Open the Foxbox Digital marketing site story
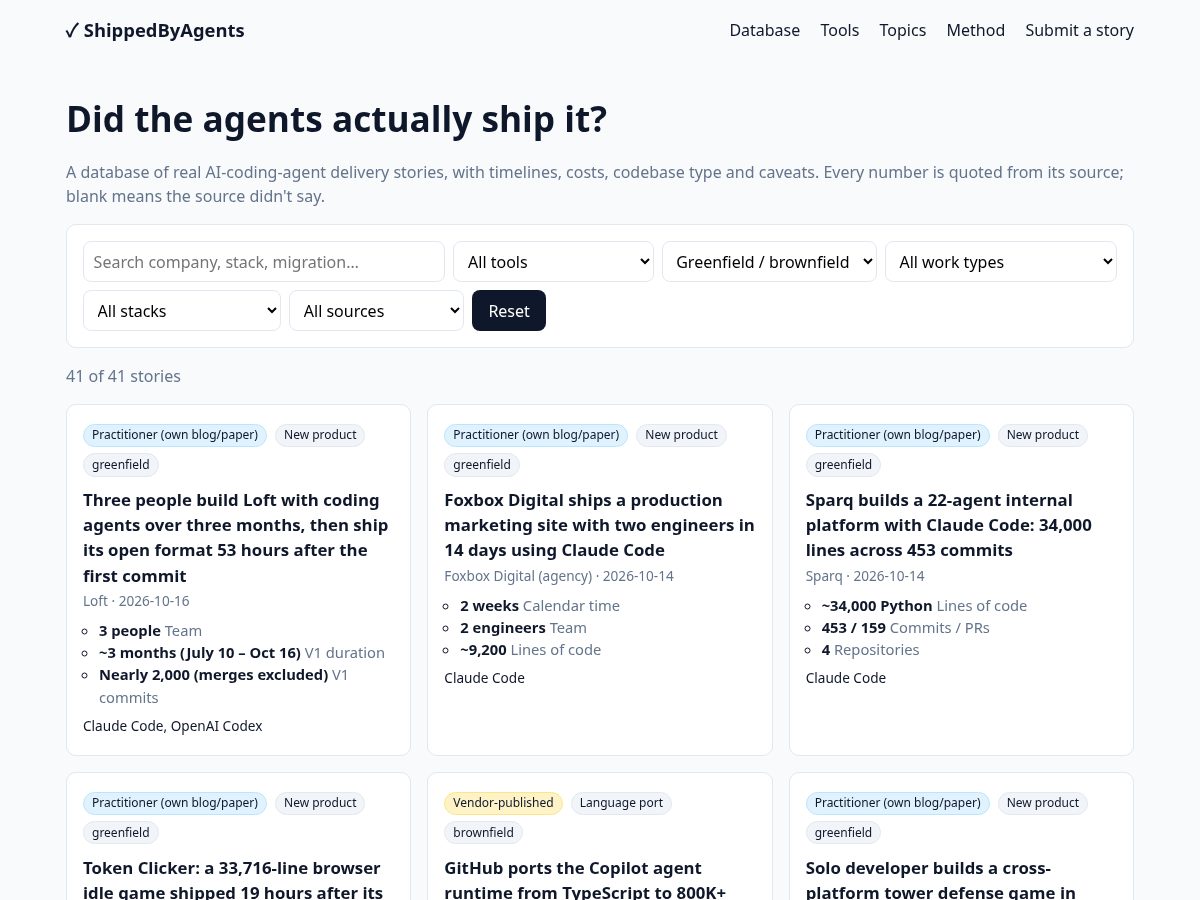The height and width of the screenshot is (900, 1200). pos(599,525)
